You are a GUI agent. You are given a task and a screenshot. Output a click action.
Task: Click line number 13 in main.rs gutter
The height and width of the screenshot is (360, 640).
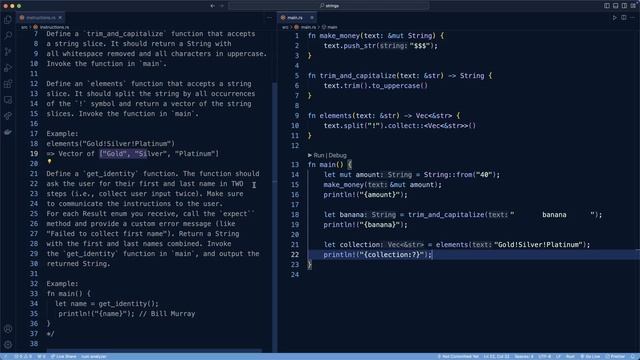click(295, 165)
